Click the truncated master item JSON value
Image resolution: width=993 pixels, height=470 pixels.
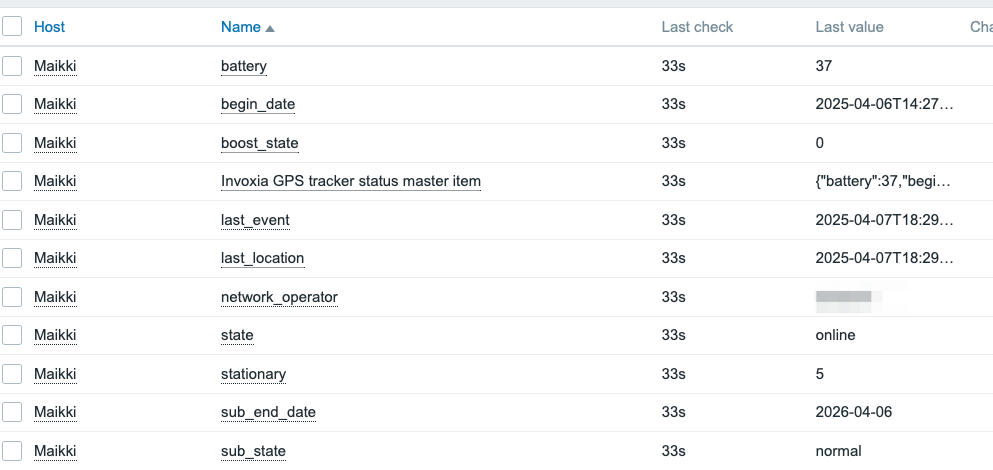click(884, 181)
